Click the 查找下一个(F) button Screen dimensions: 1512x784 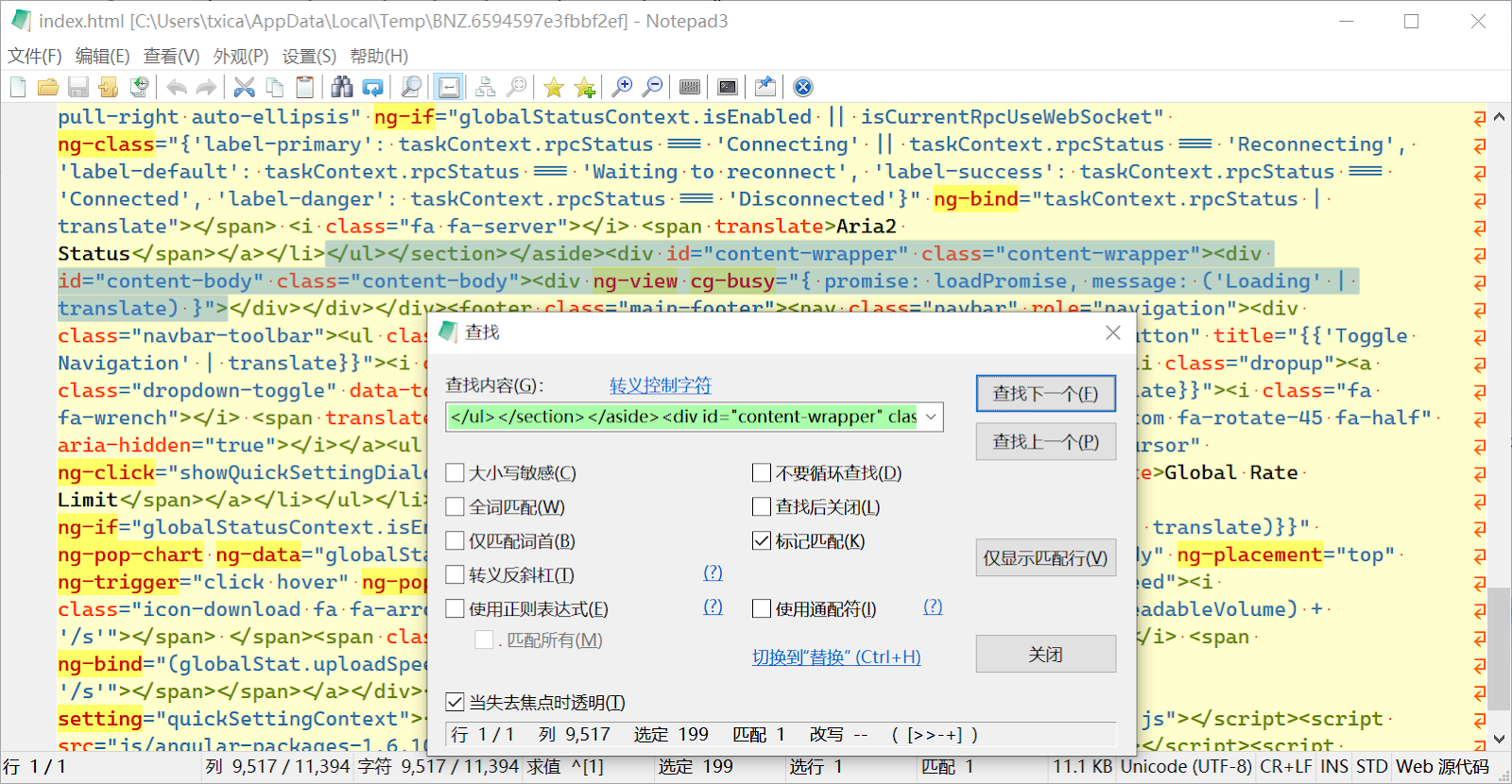1045,394
